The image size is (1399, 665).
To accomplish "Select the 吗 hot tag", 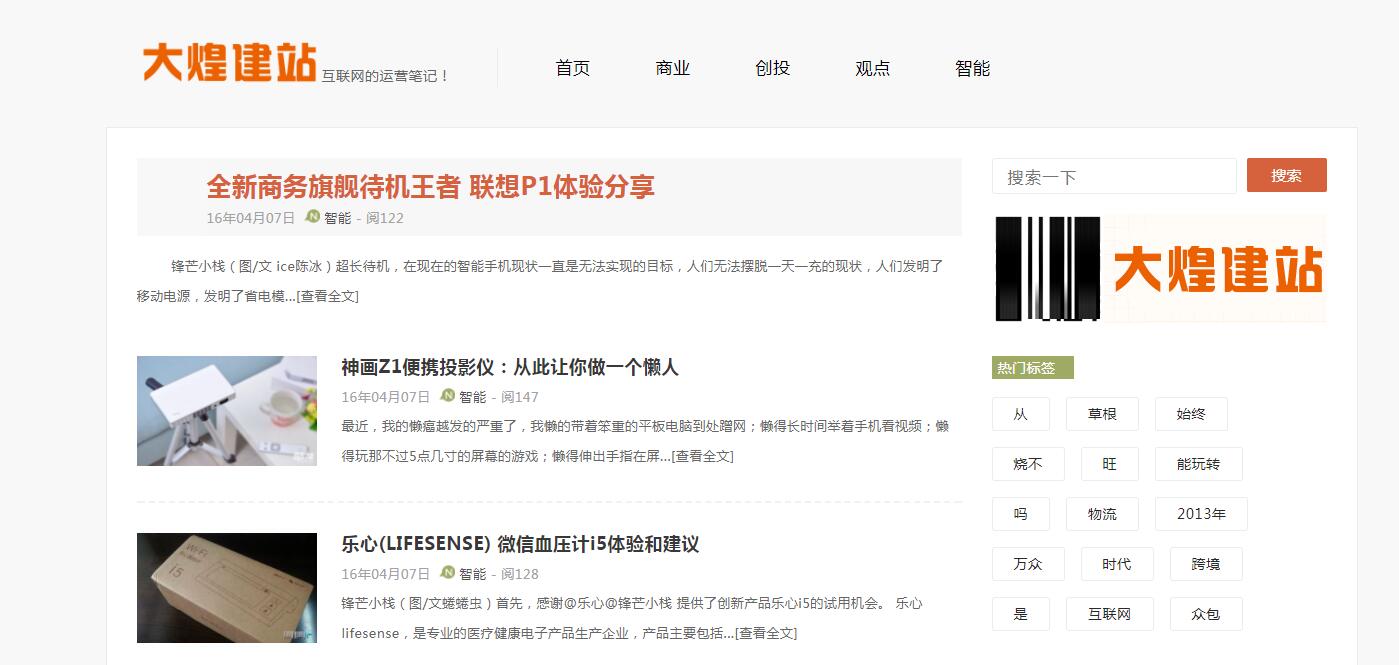I will click(x=1021, y=514).
